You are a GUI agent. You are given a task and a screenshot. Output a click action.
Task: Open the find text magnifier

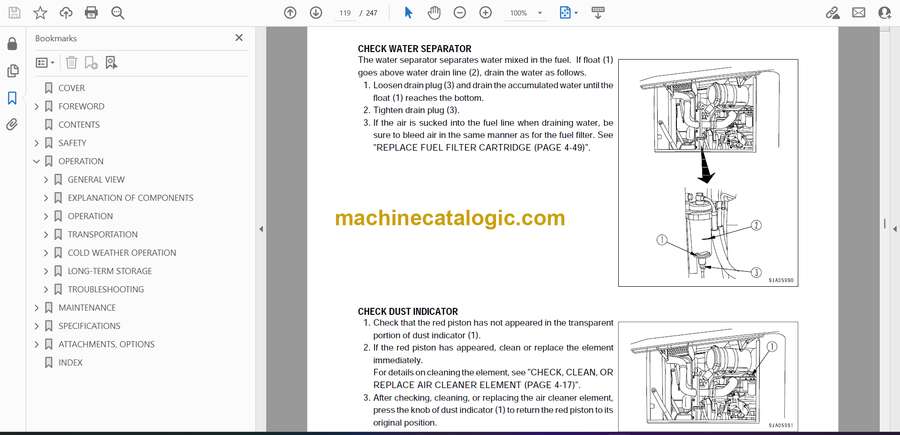[118, 13]
